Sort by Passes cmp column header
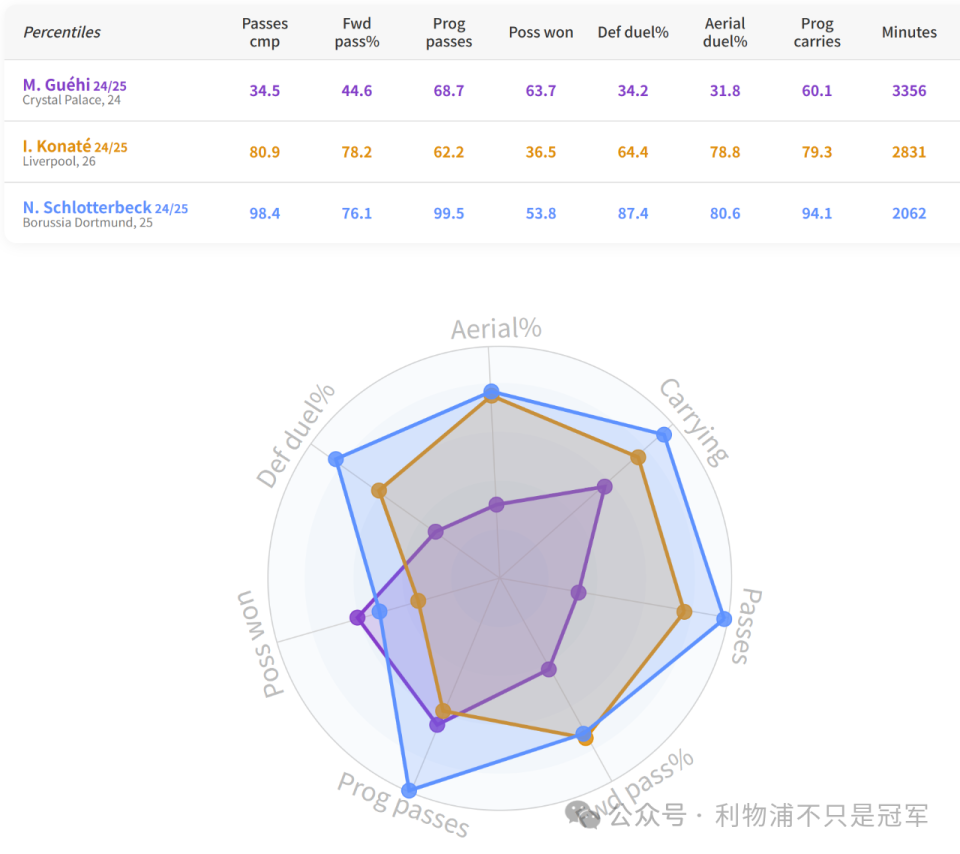The width and height of the screenshot is (960, 854). point(265,32)
